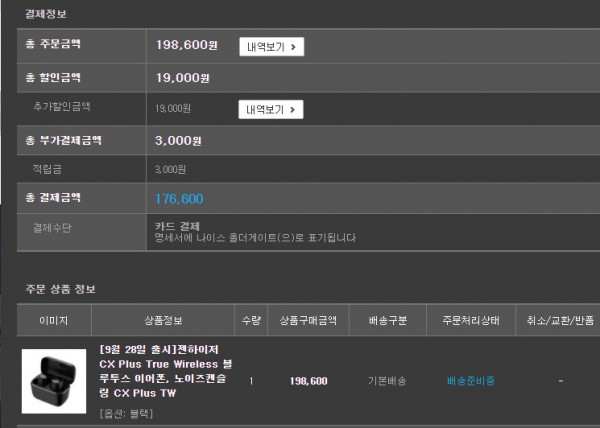Click the 198,600 product purchase price

tap(308, 381)
